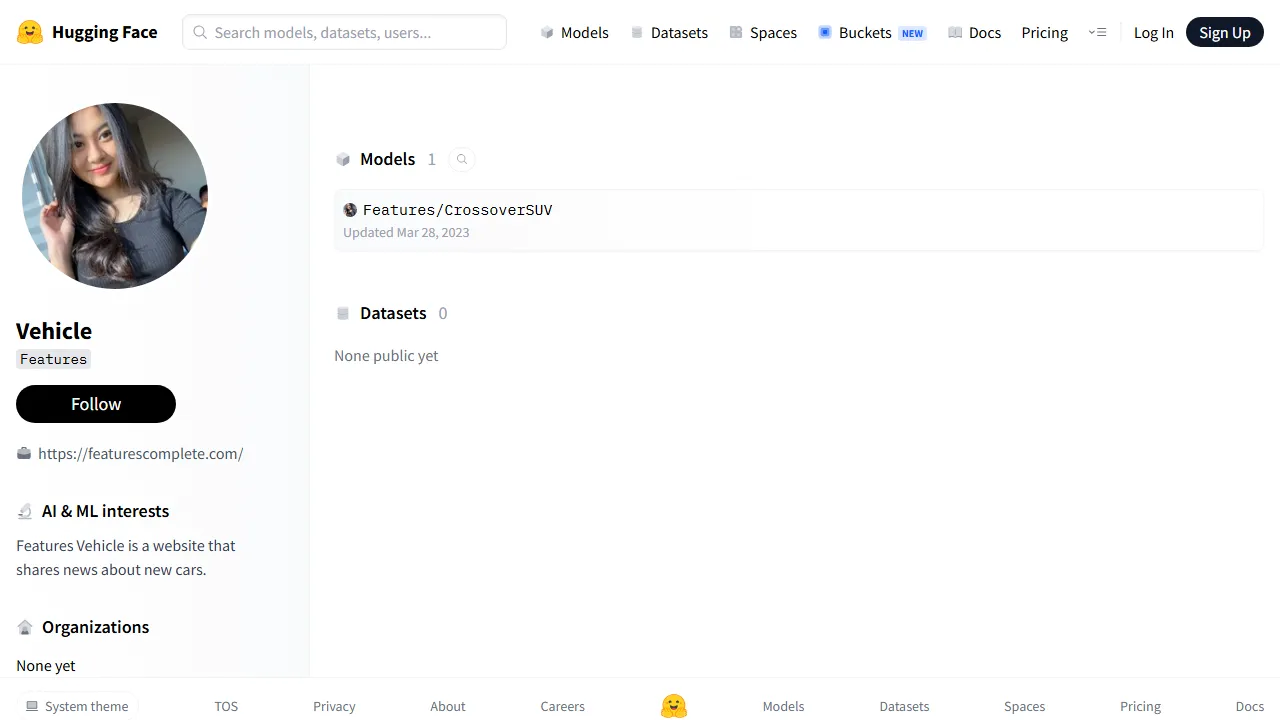Open Models from the top navigation

(x=574, y=33)
